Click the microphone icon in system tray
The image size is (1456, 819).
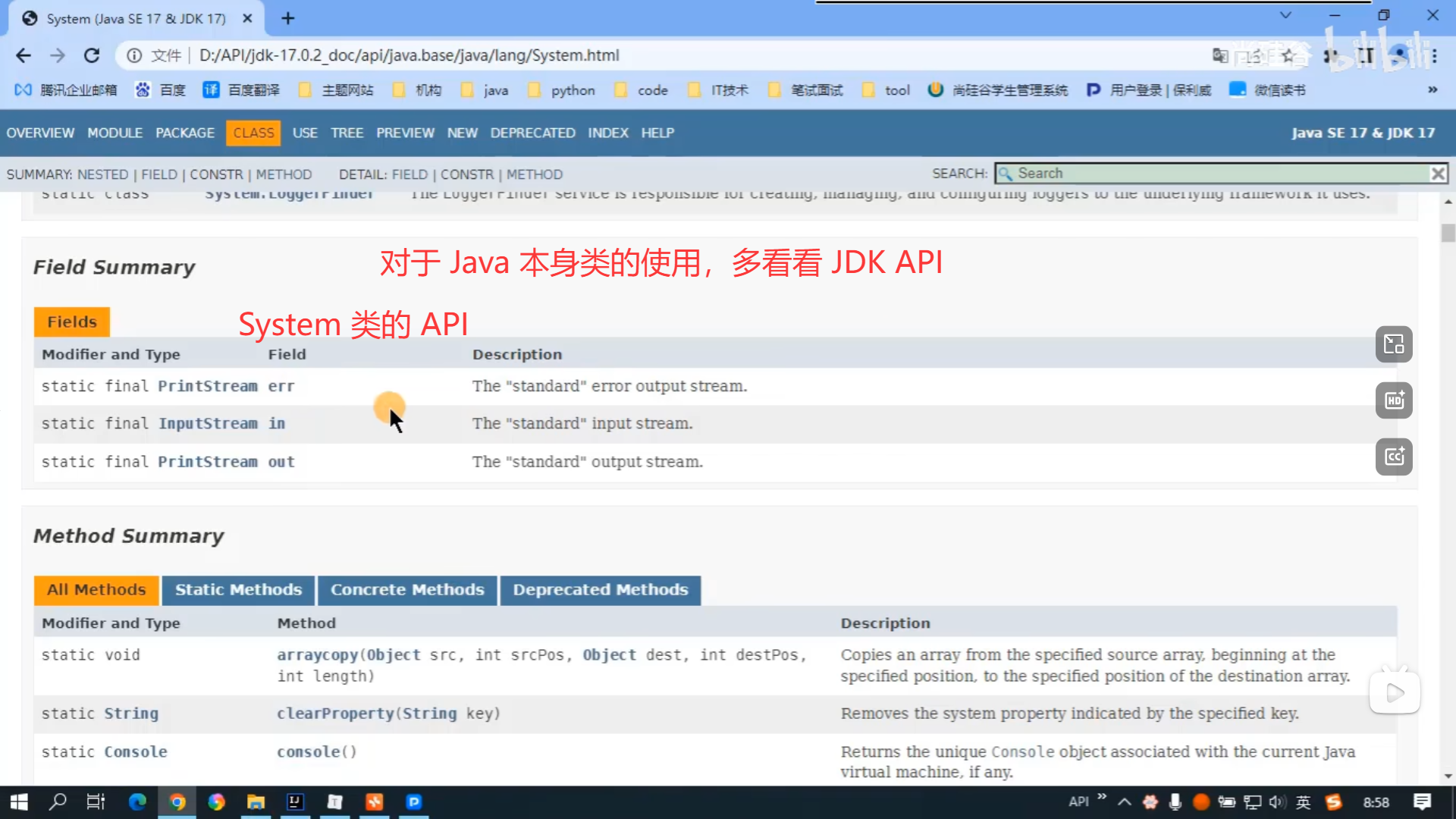point(1175,802)
